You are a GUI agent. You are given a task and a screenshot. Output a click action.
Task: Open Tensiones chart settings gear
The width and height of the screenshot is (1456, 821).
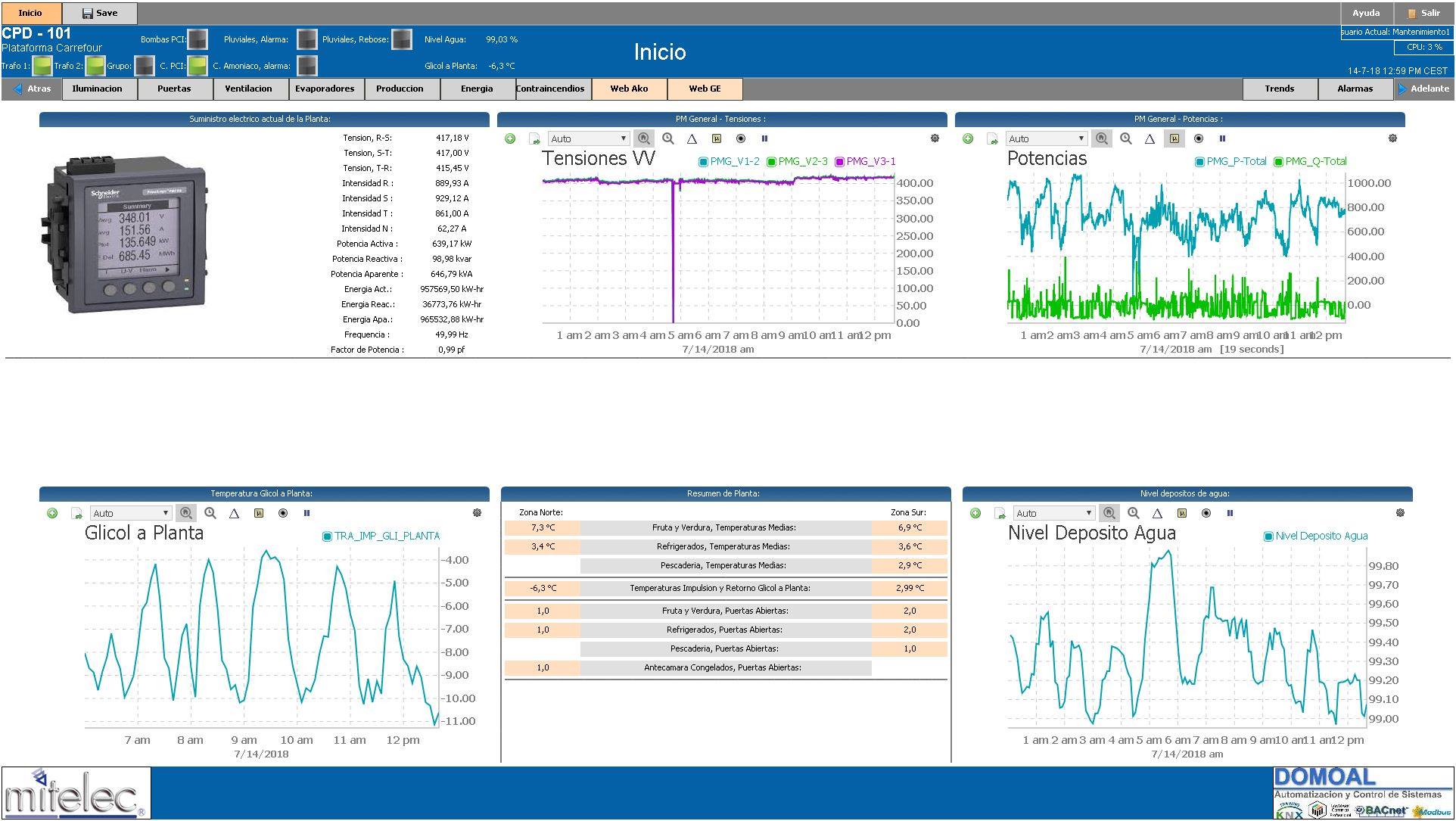pos(935,138)
